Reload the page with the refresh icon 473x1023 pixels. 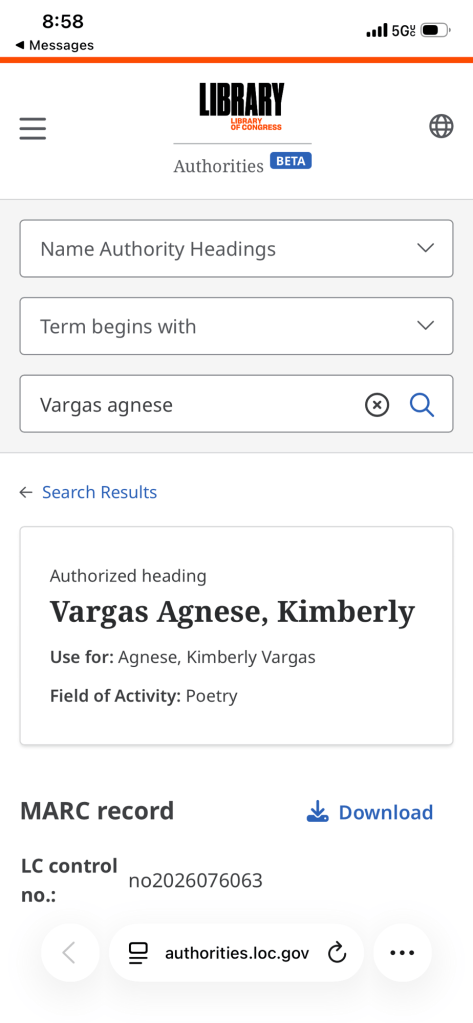[x=337, y=953]
